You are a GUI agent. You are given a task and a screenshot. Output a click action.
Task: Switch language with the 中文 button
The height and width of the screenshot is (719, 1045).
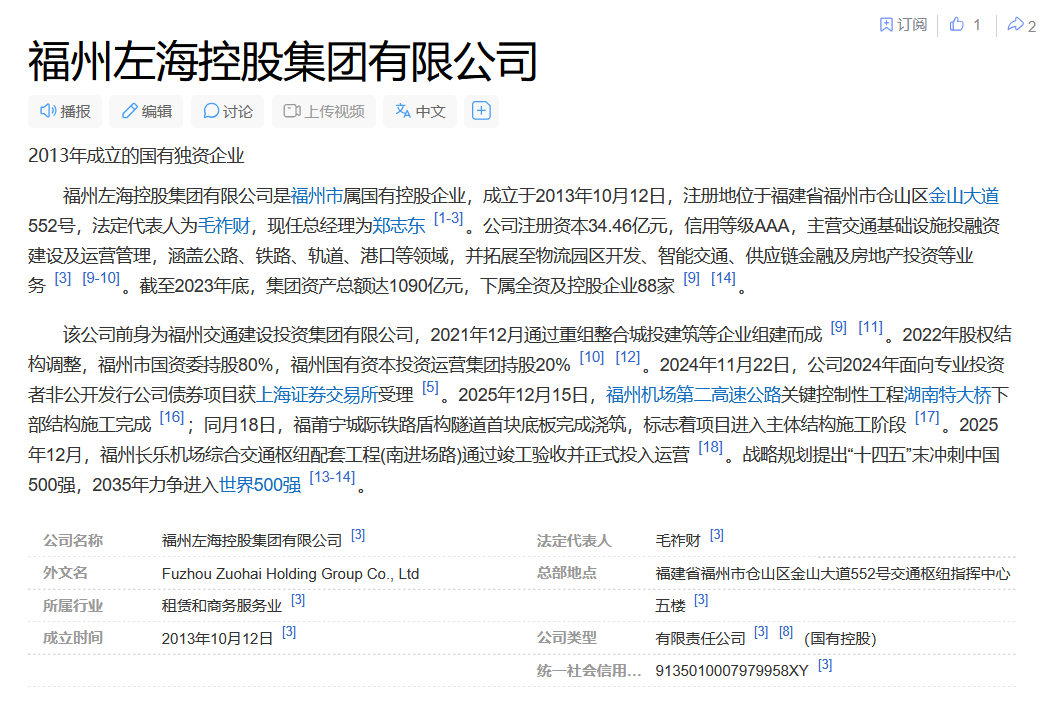click(x=420, y=111)
